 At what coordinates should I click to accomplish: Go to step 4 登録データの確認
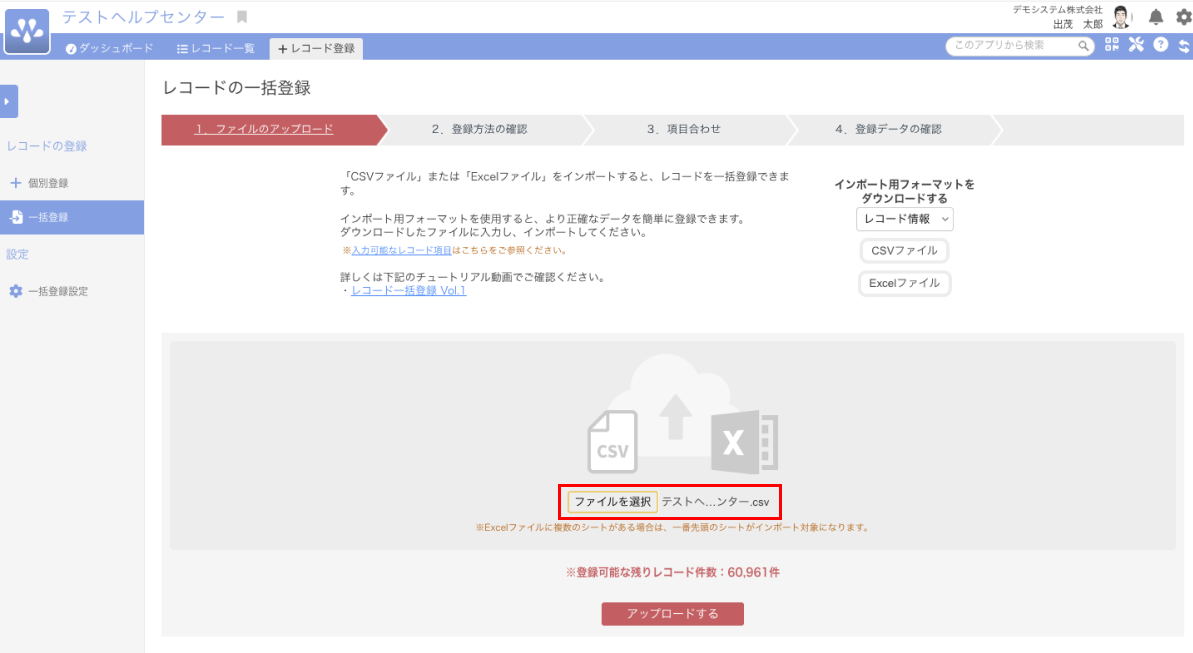tap(888, 129)
